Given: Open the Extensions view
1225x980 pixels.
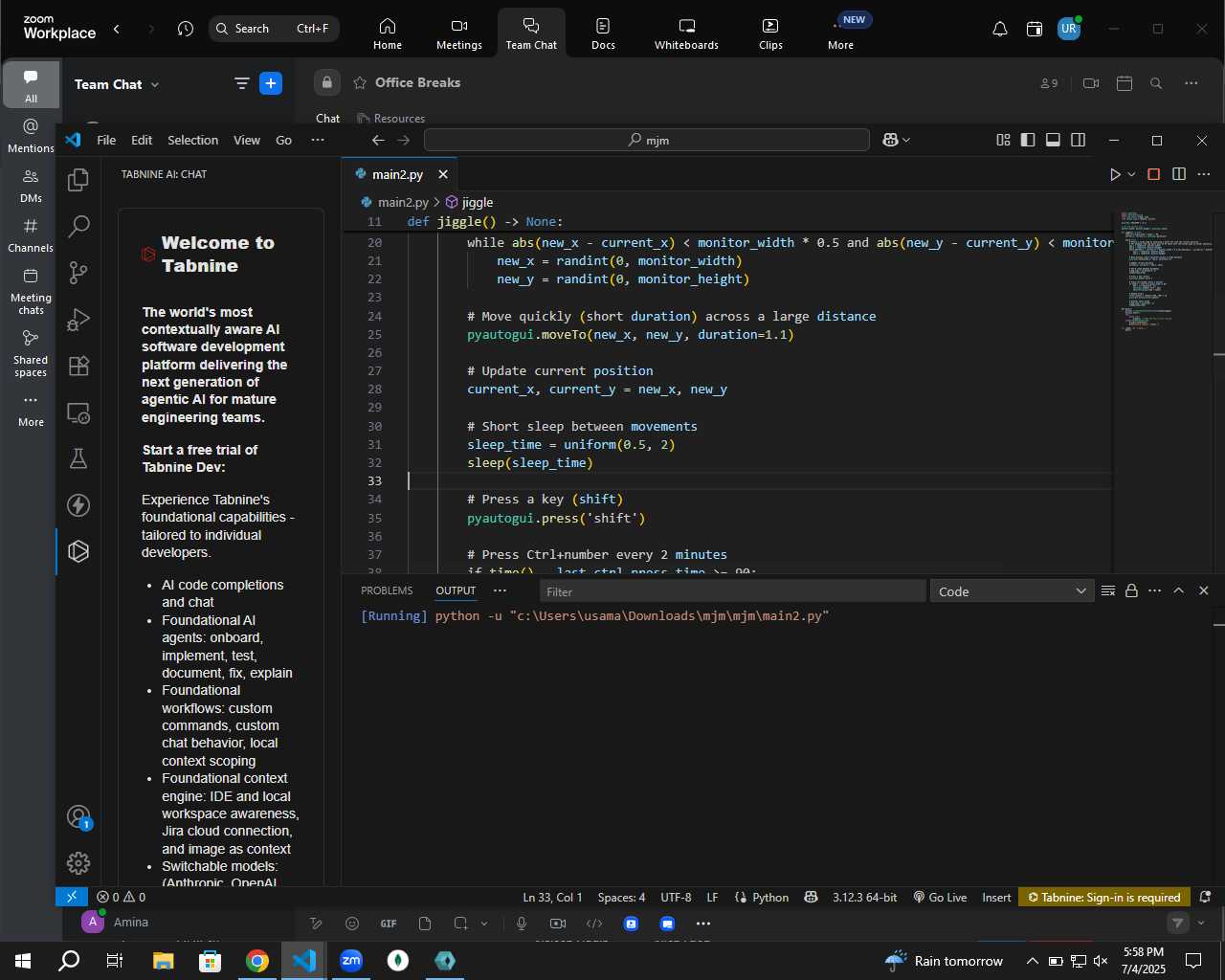Looking at the screenshot, I should (x=78, y=366).
